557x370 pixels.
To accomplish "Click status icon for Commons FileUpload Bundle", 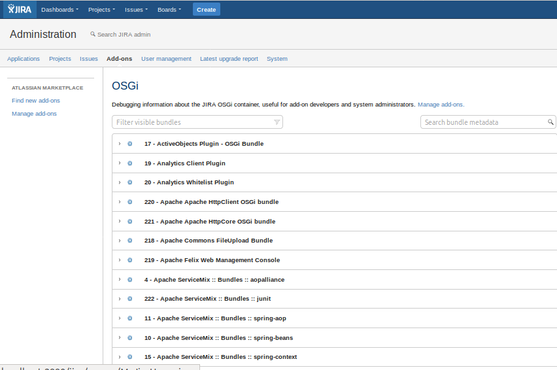I will [x=130, y=240].
